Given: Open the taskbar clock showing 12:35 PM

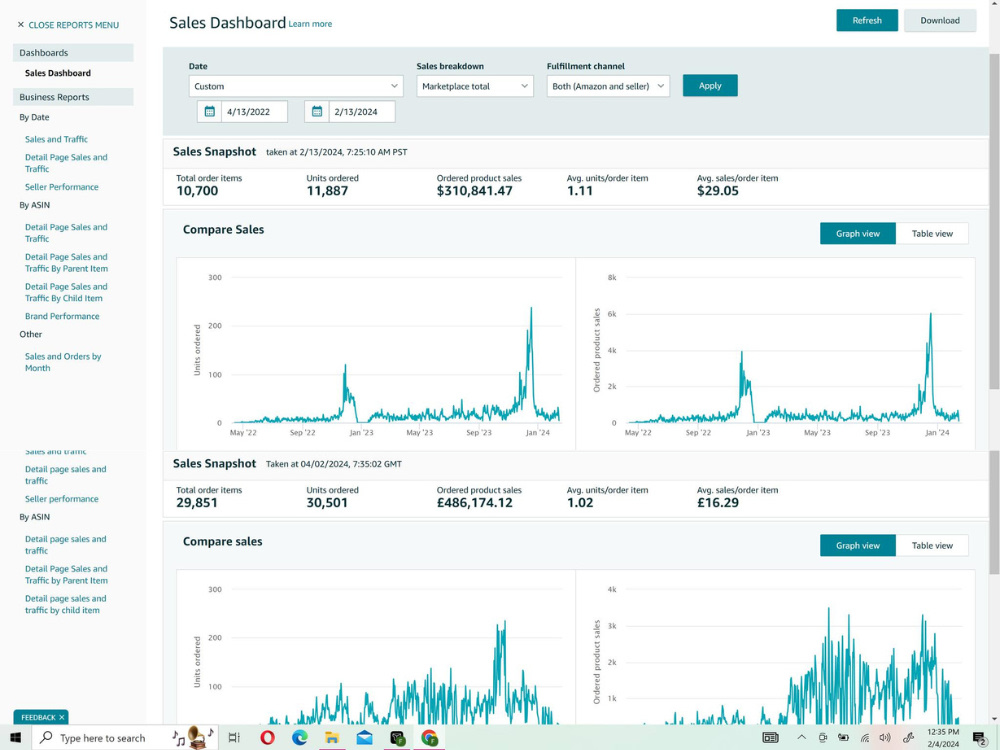Looking at the screenshot, I should [x=943, y=738].
